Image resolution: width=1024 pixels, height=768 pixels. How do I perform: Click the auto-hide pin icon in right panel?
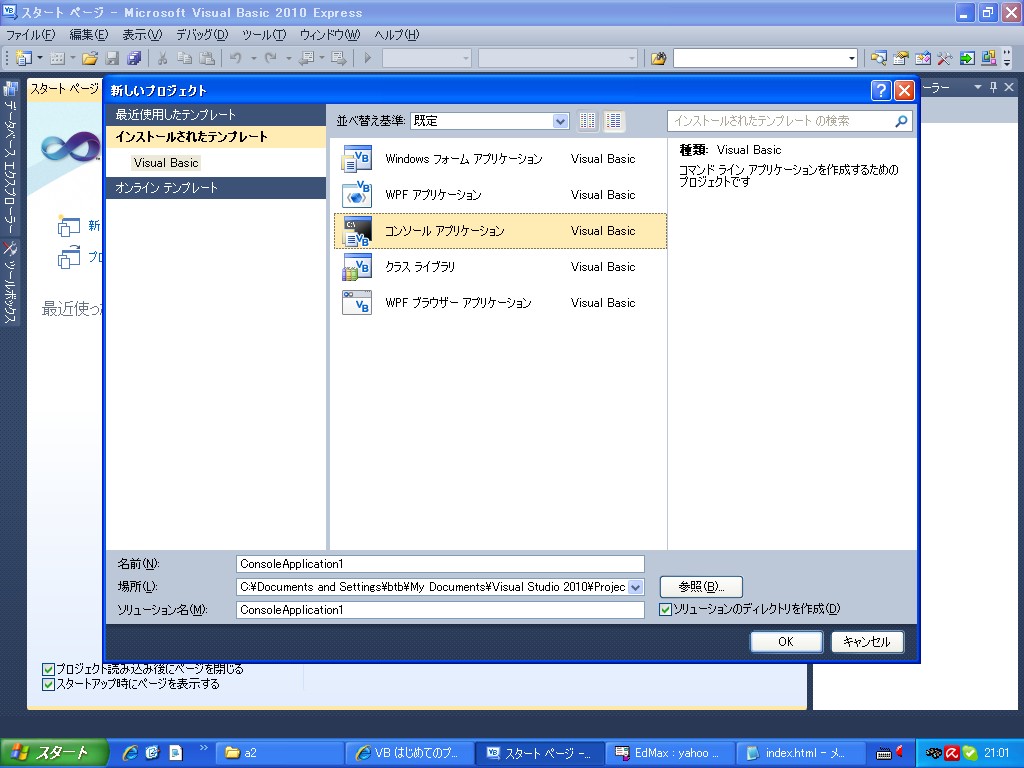pos(993,87)
